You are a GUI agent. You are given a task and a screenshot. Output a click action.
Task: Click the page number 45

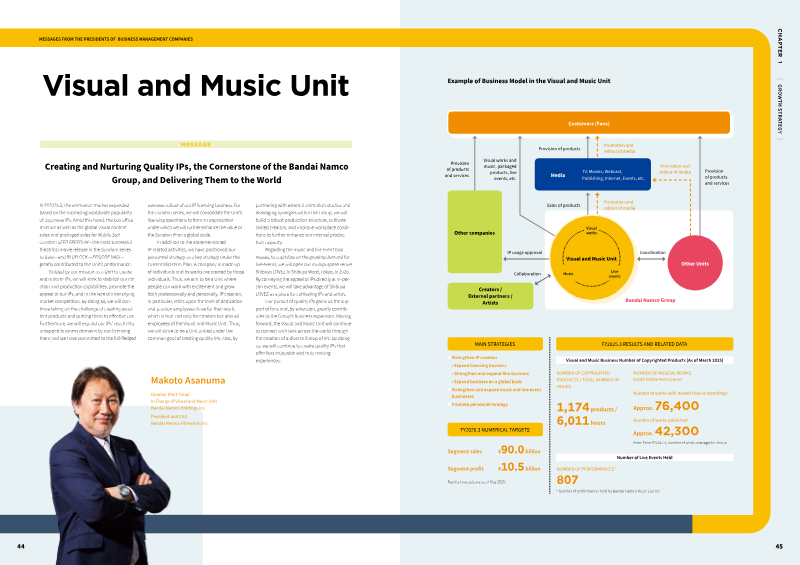tap(779, 547)
